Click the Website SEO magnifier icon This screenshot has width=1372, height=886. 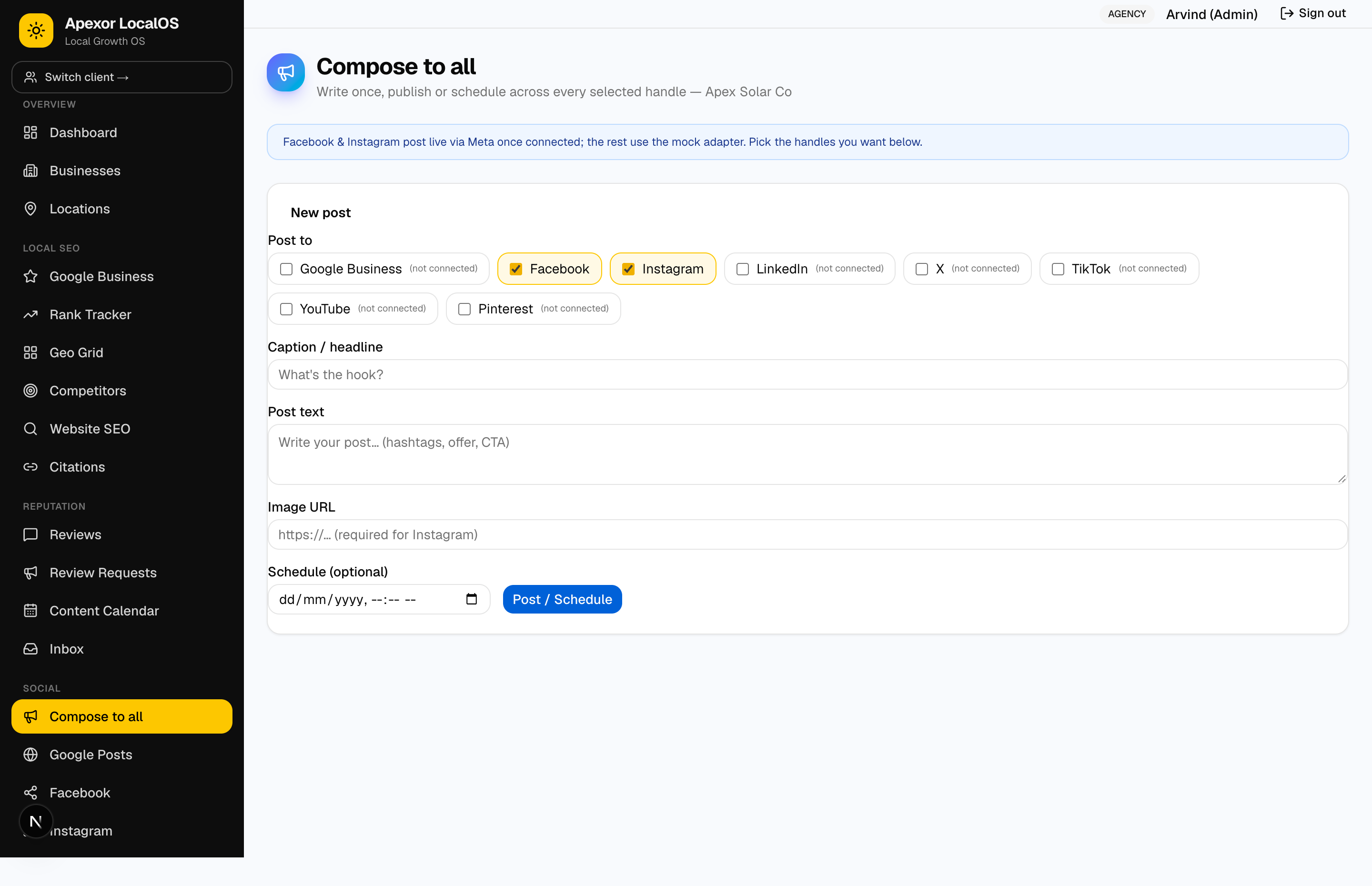pos(30,429)
